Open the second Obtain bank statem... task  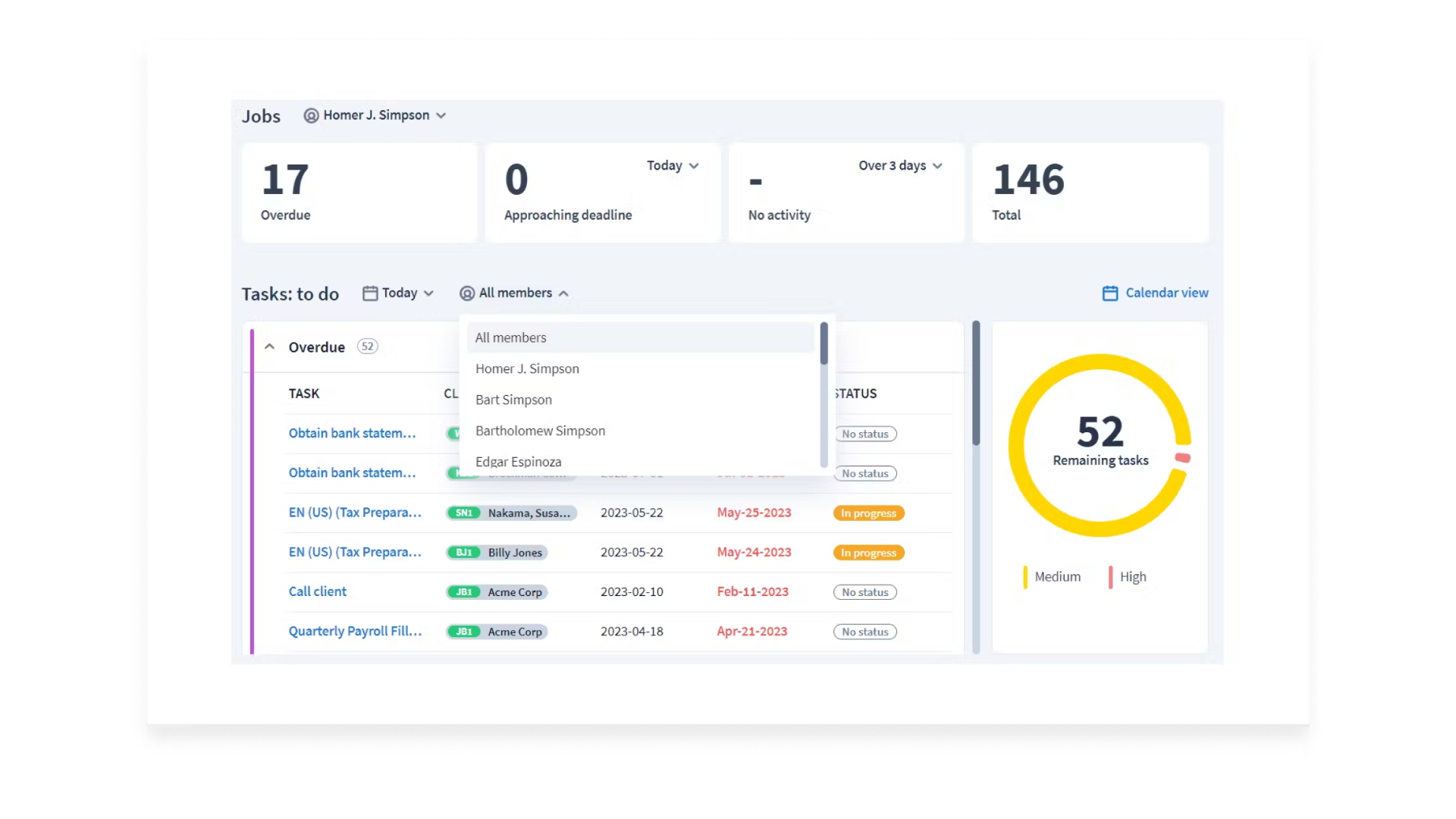(x=352, y=472)
